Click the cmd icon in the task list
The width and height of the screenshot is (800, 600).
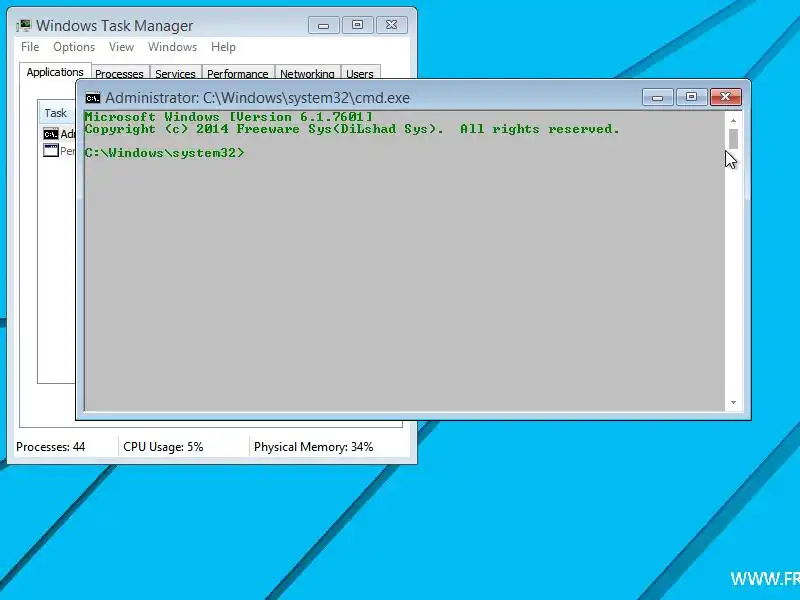coord(51,134)
